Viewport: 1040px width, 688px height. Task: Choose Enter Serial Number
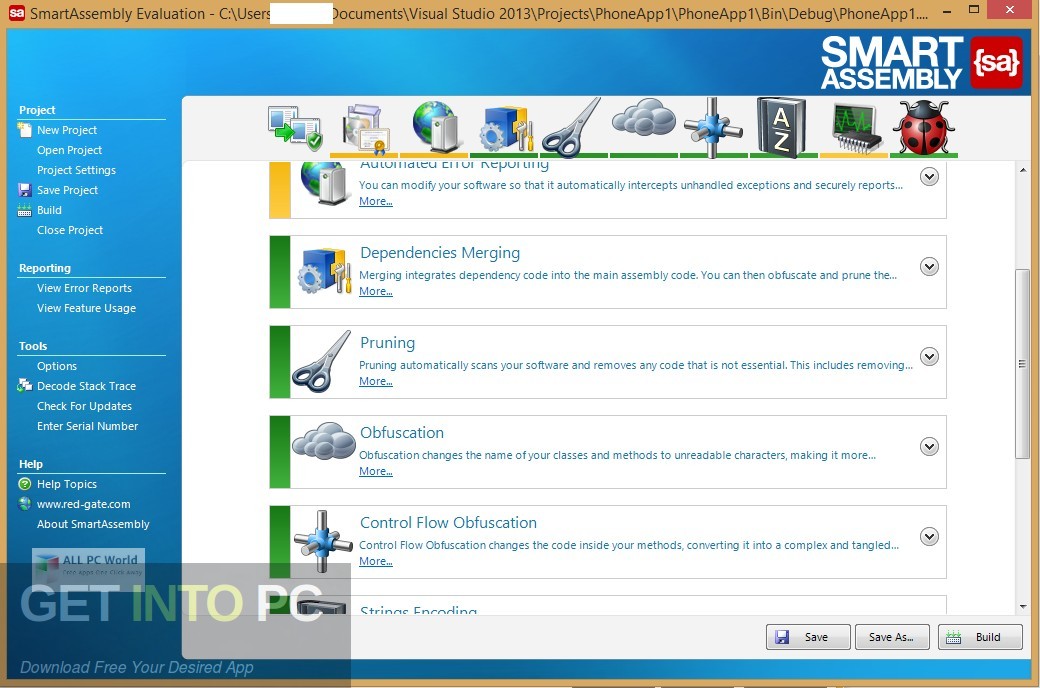88,425
